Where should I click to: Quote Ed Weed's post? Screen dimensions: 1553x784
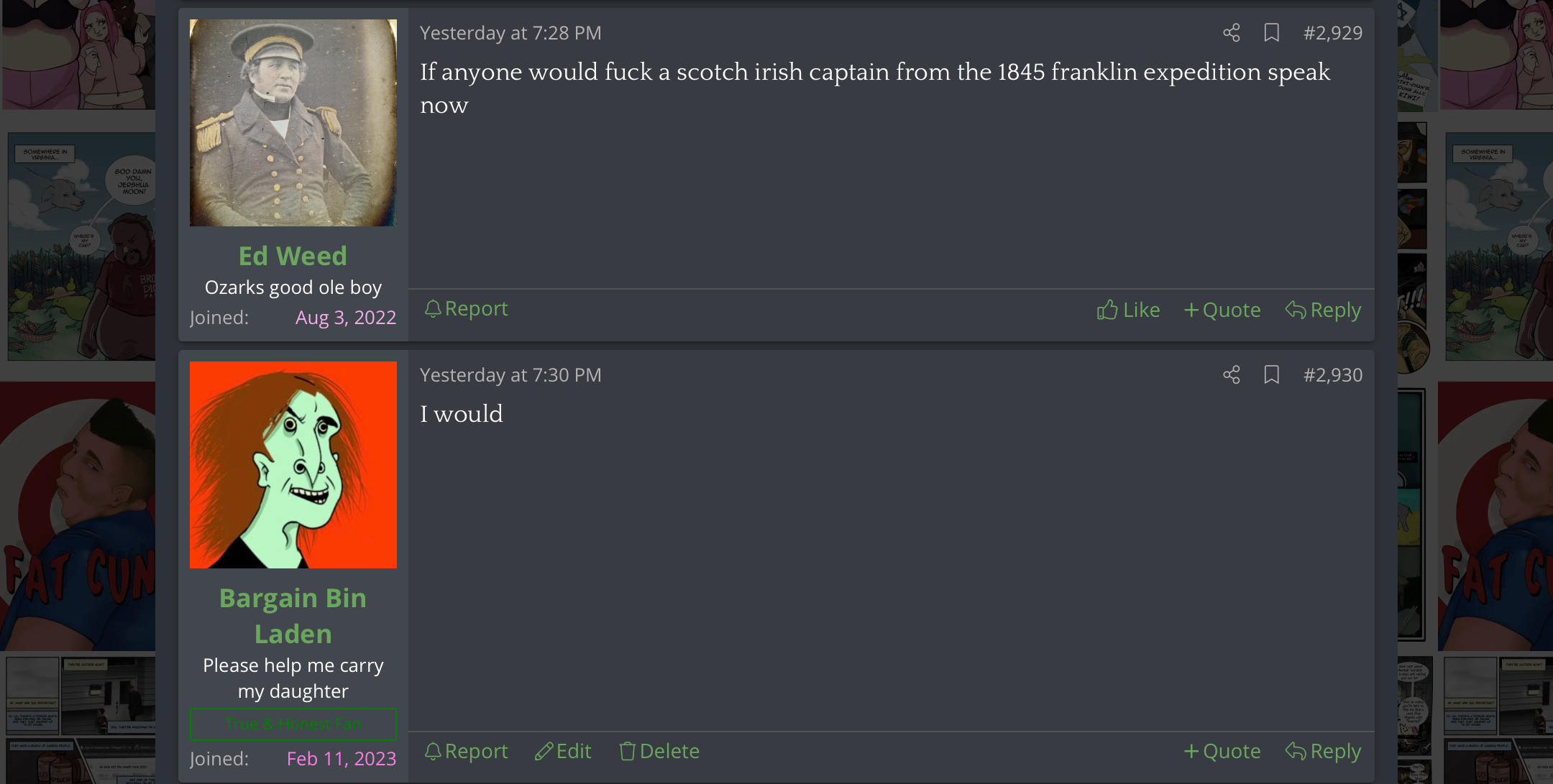coord(1222,310)
